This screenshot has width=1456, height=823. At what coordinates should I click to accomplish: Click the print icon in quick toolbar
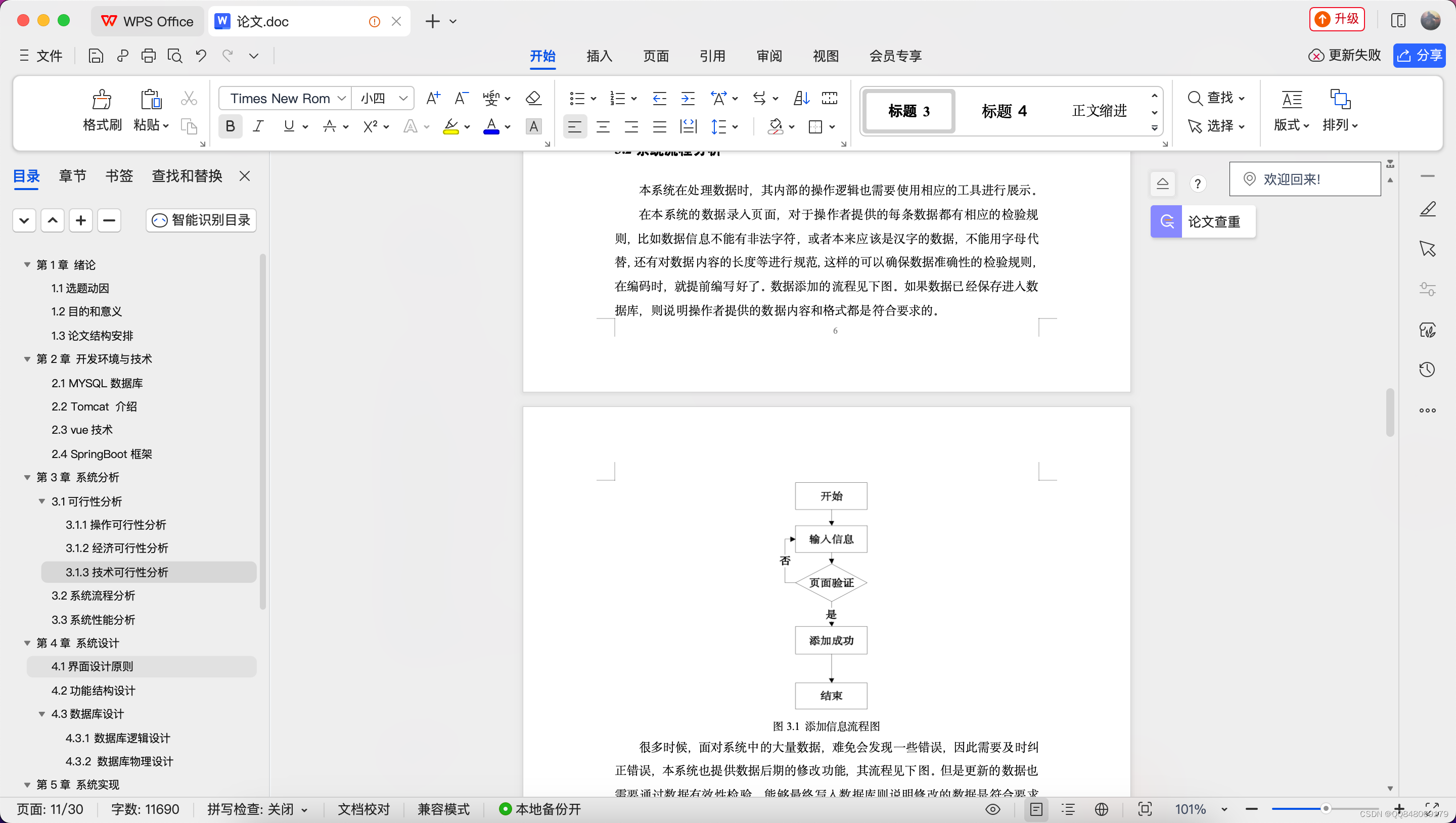coord(149,56)
